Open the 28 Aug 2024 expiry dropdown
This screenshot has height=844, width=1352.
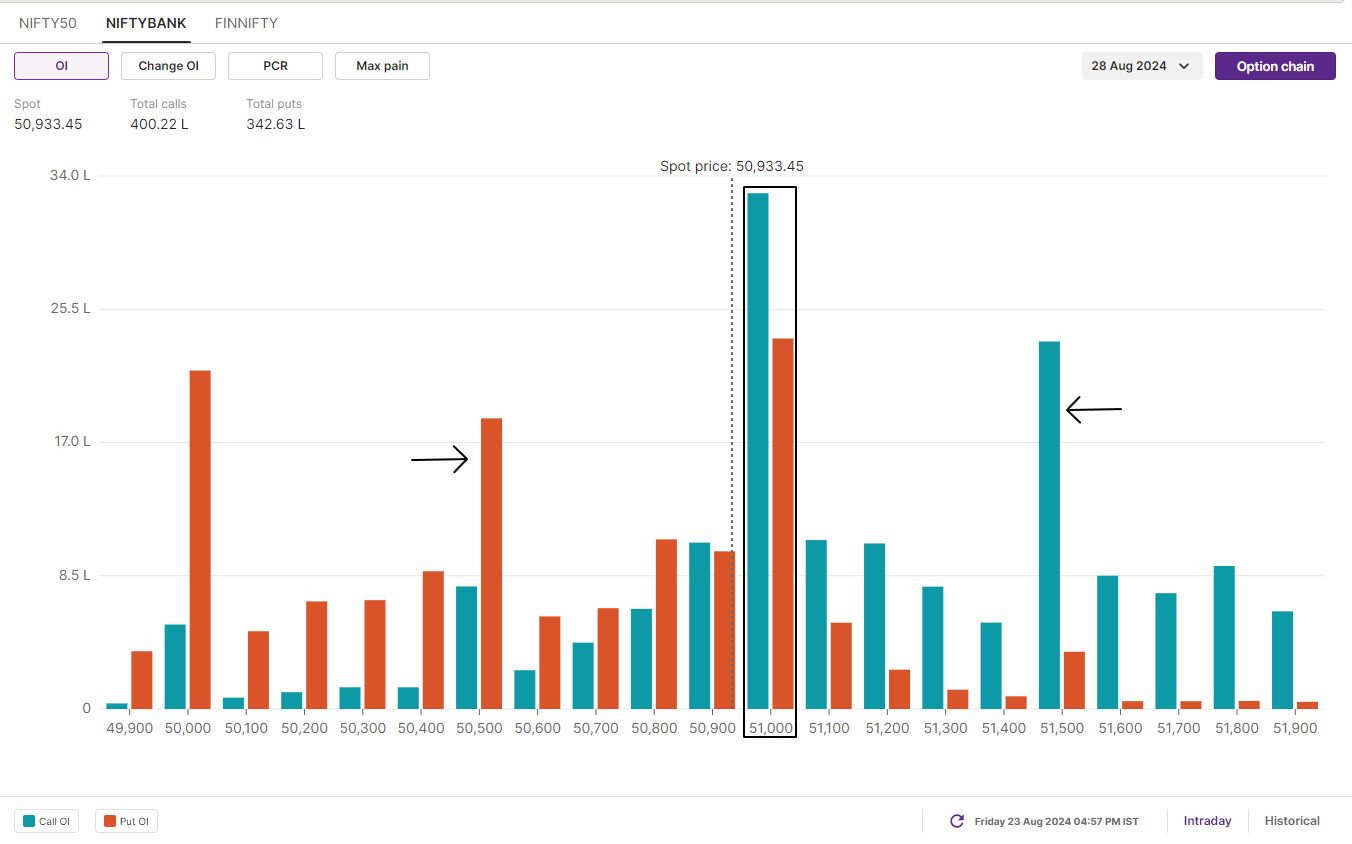tap(1142, 66)
